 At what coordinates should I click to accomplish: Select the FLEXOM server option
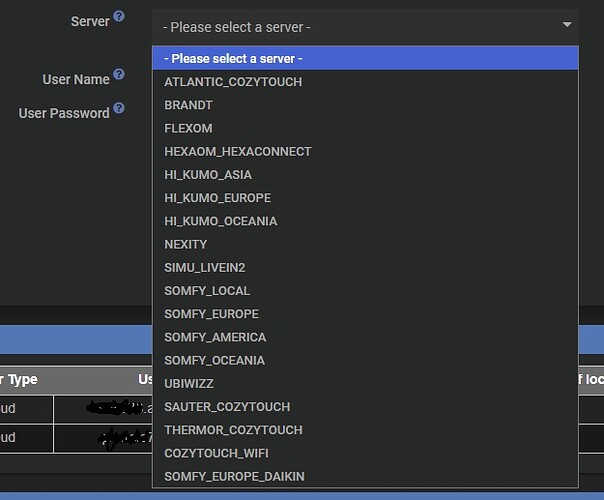tap(365, 128)
